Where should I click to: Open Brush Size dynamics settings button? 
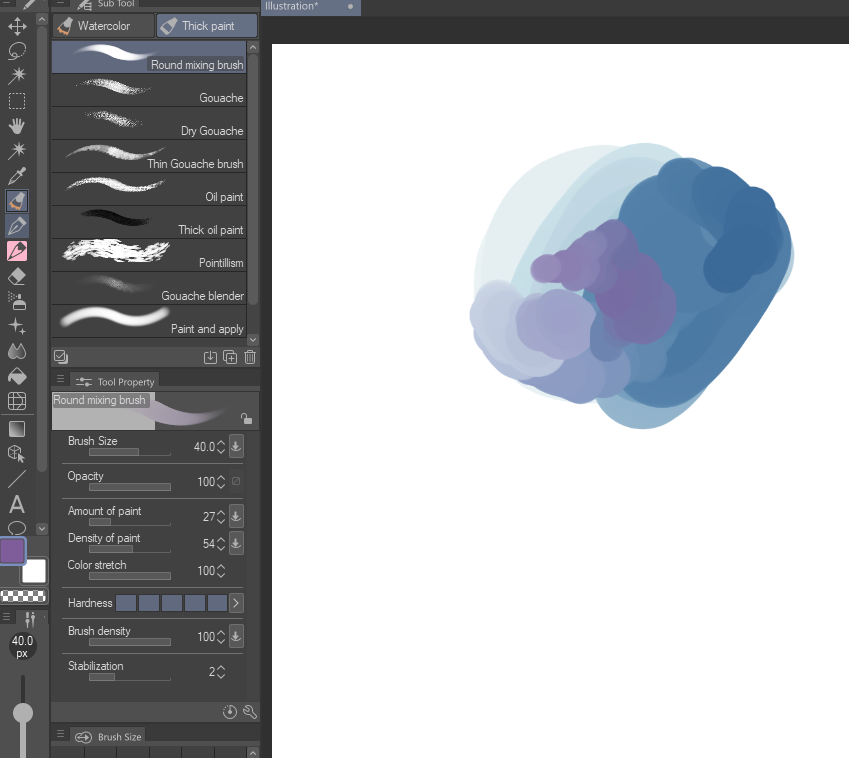236,446
